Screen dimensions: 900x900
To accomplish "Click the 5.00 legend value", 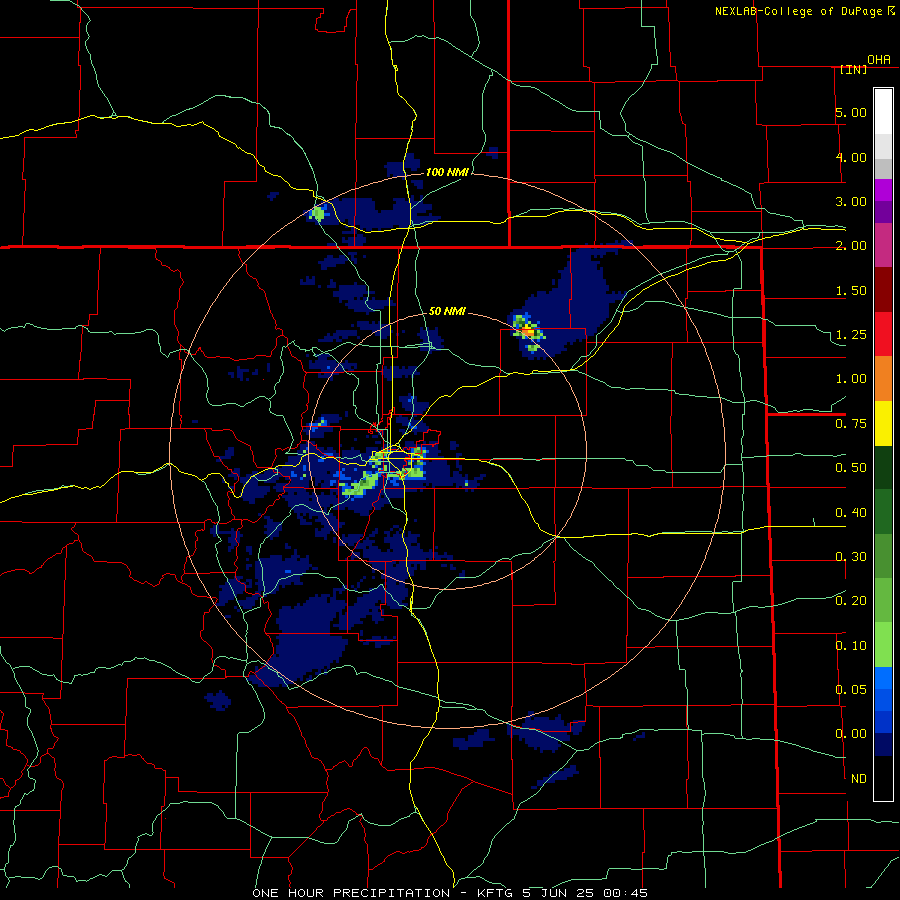I will pos(851,112).
